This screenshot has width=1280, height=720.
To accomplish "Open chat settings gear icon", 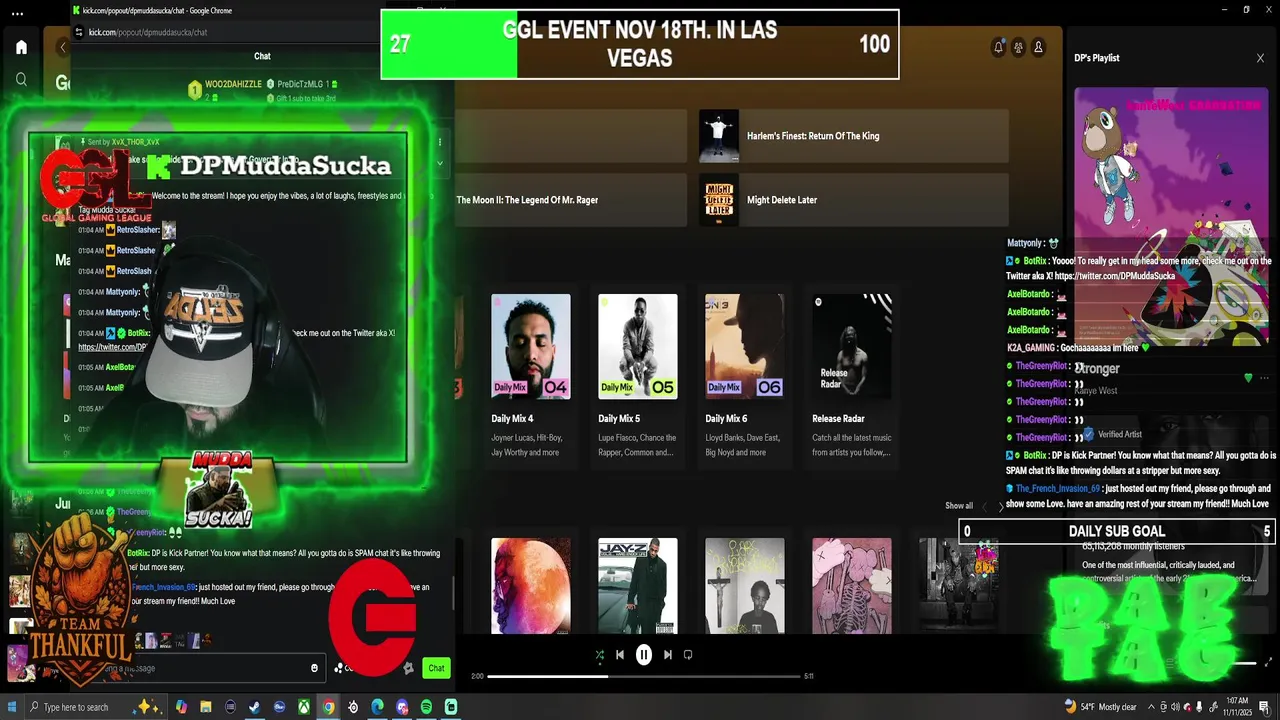I will click(x=408, y=668).
